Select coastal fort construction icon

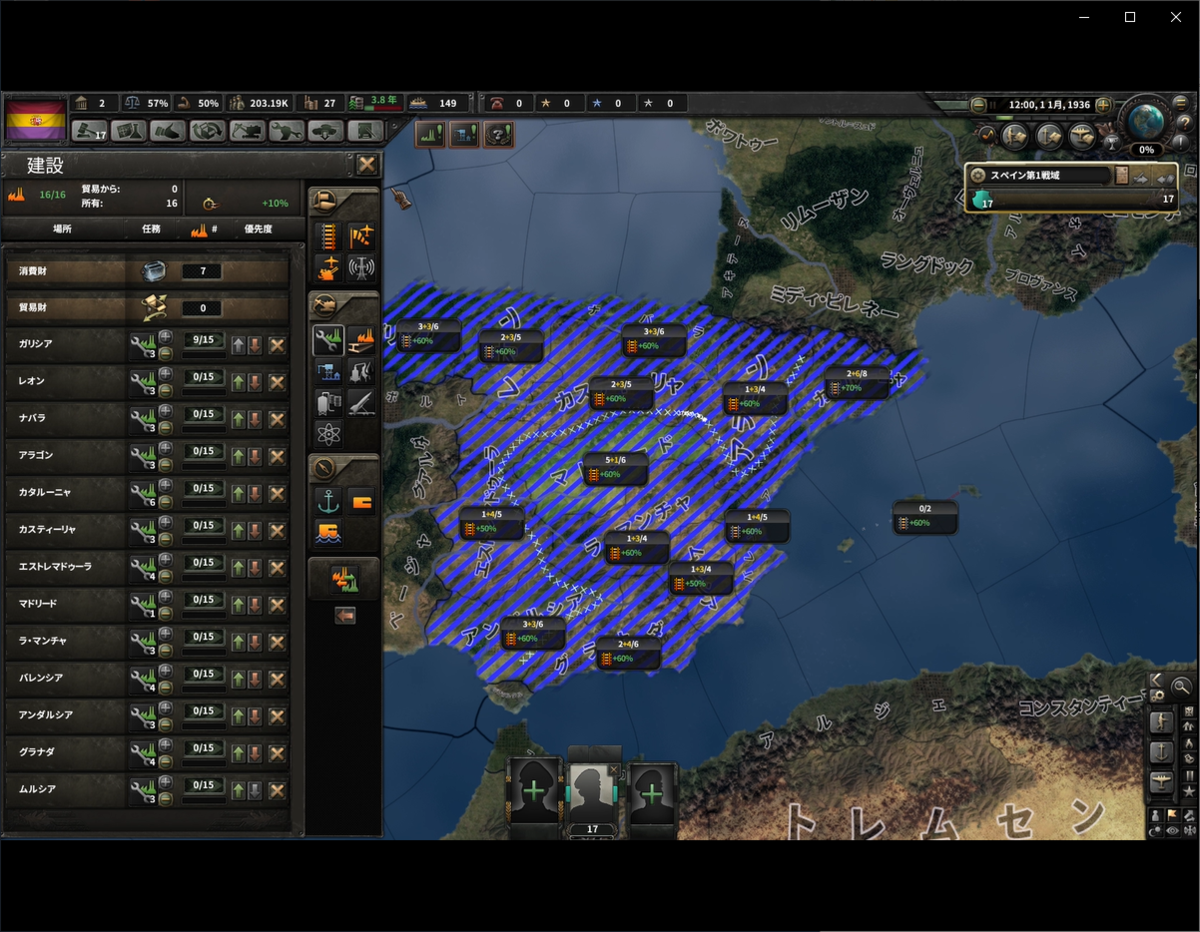coord(329,532)
